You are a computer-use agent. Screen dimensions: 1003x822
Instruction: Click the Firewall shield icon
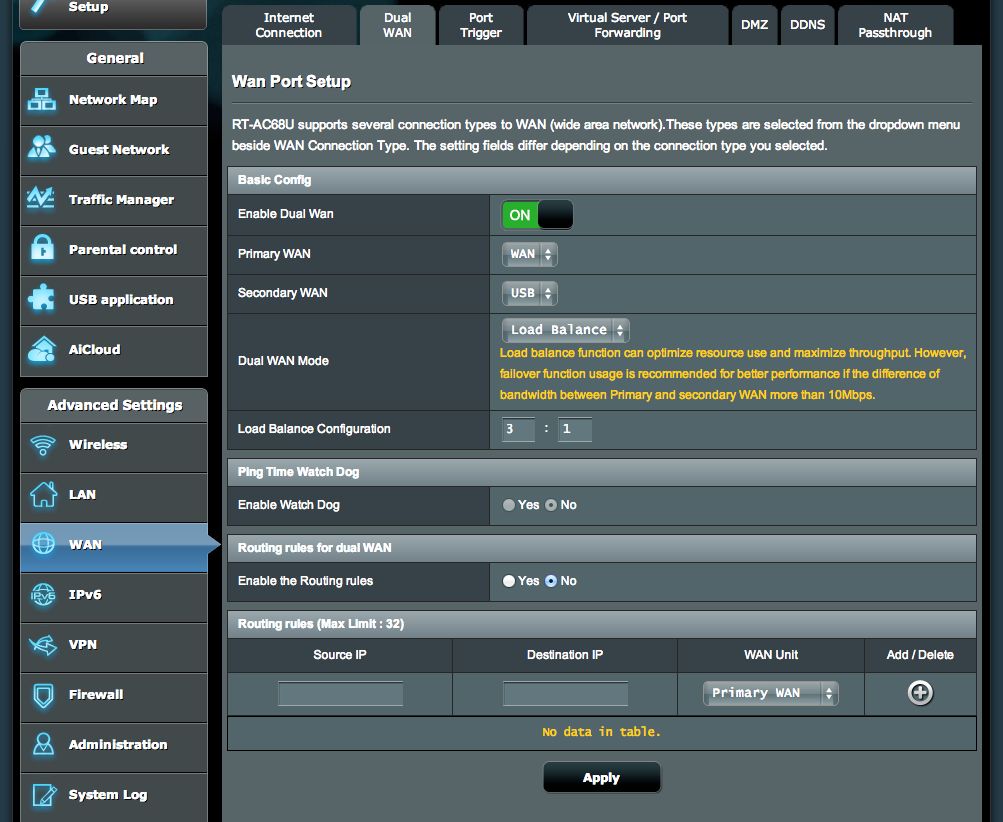[x=43, y=695]
